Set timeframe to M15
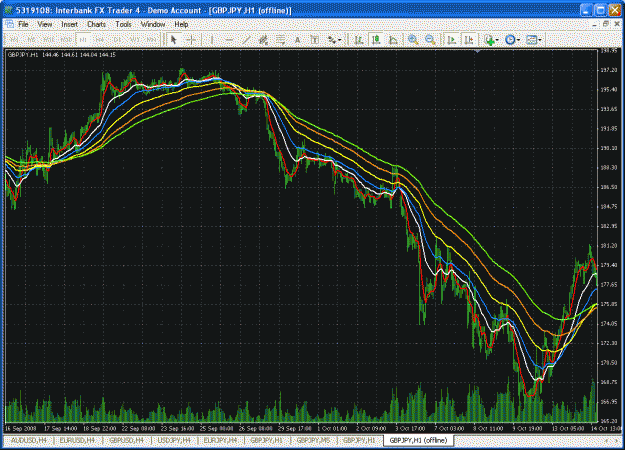 pos(49,40)
